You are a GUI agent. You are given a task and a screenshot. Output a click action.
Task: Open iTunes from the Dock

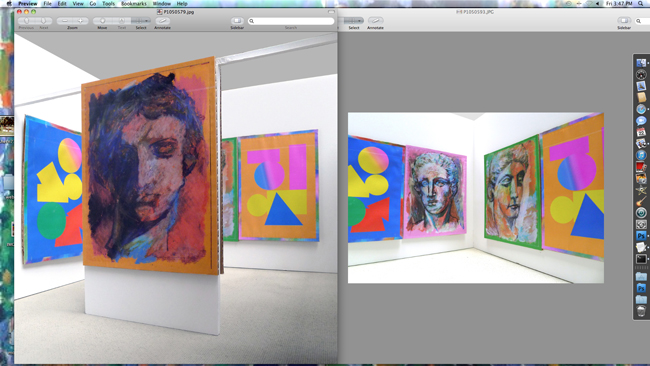(x=641, y=155)
